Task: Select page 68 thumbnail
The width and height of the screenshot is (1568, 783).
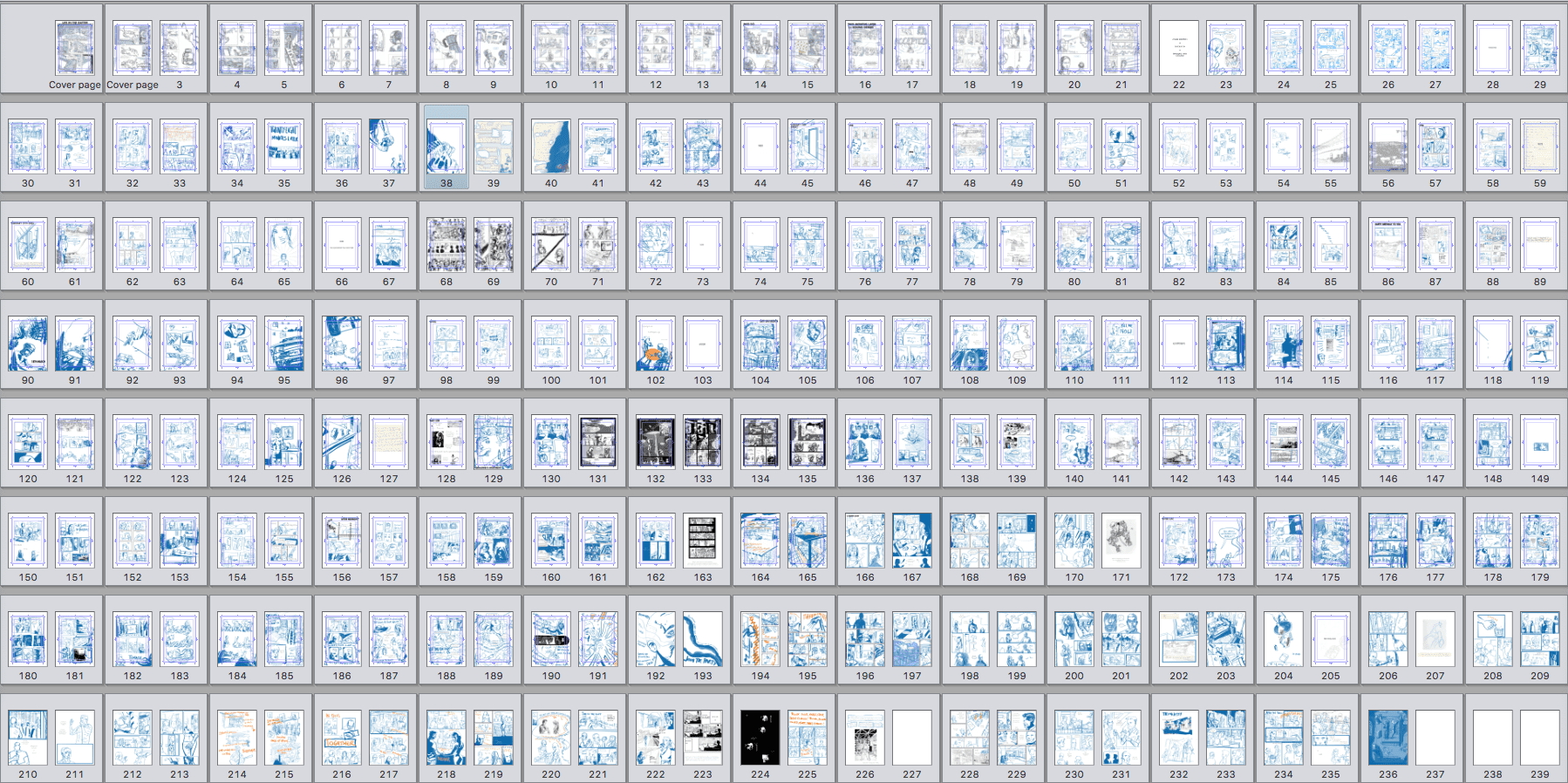Action: [x=447, y=245]
